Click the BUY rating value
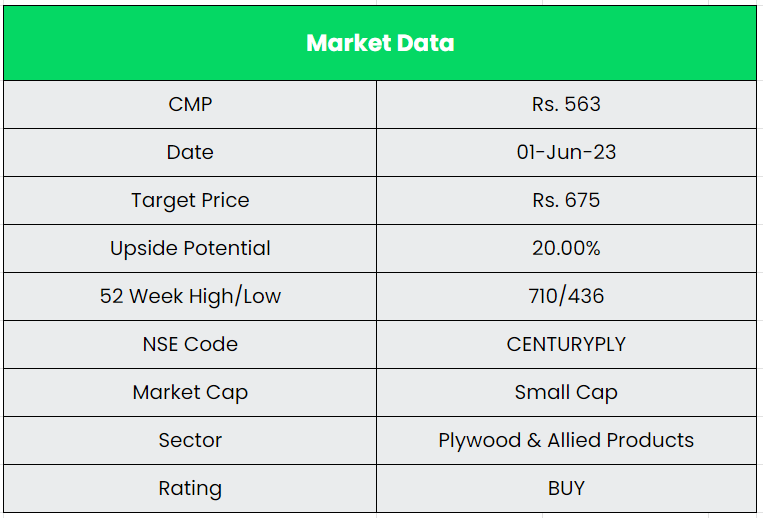The image size is (763, 518). tap(566, 488)
